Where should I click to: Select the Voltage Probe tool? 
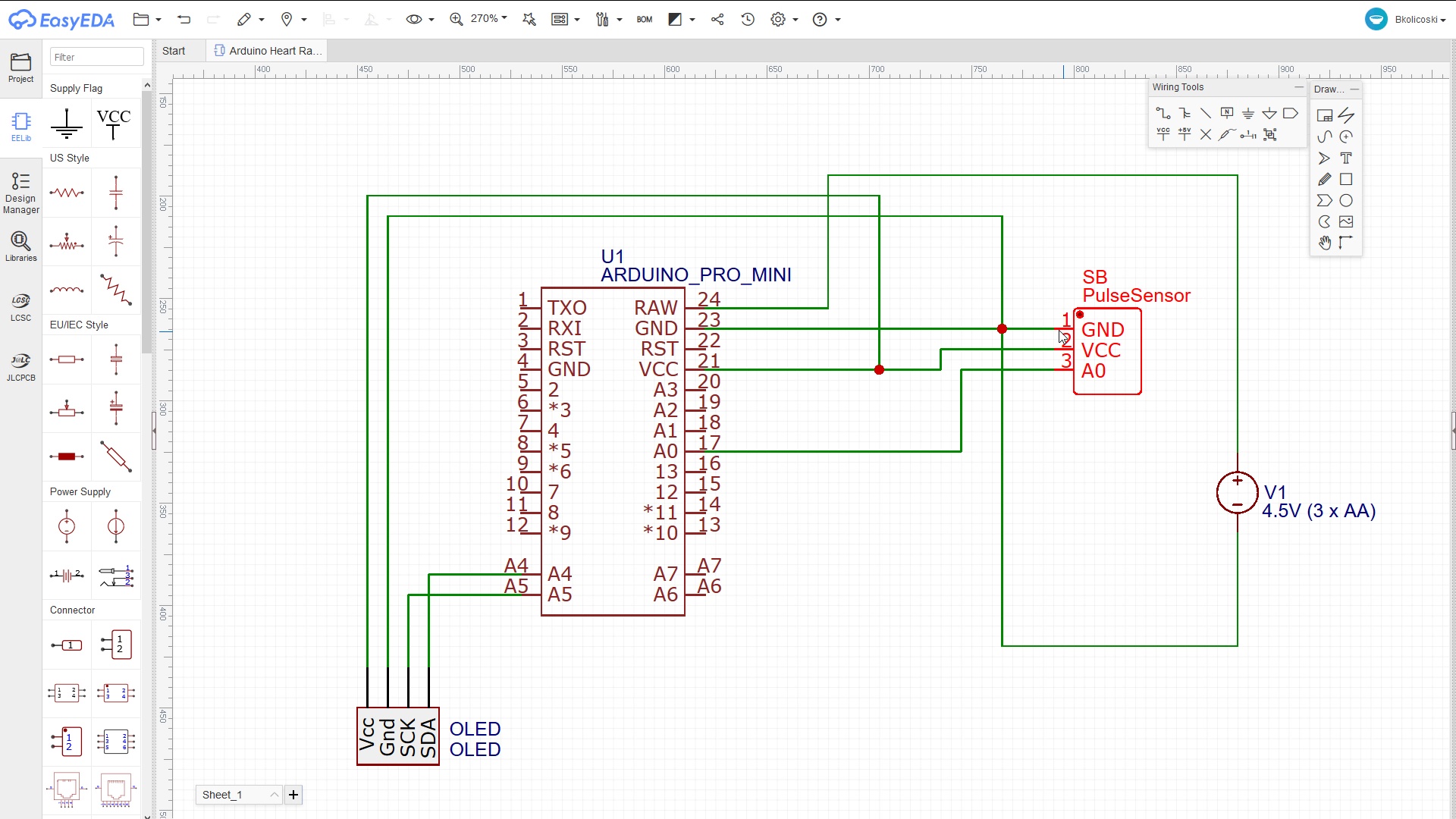pos(1227,134)
